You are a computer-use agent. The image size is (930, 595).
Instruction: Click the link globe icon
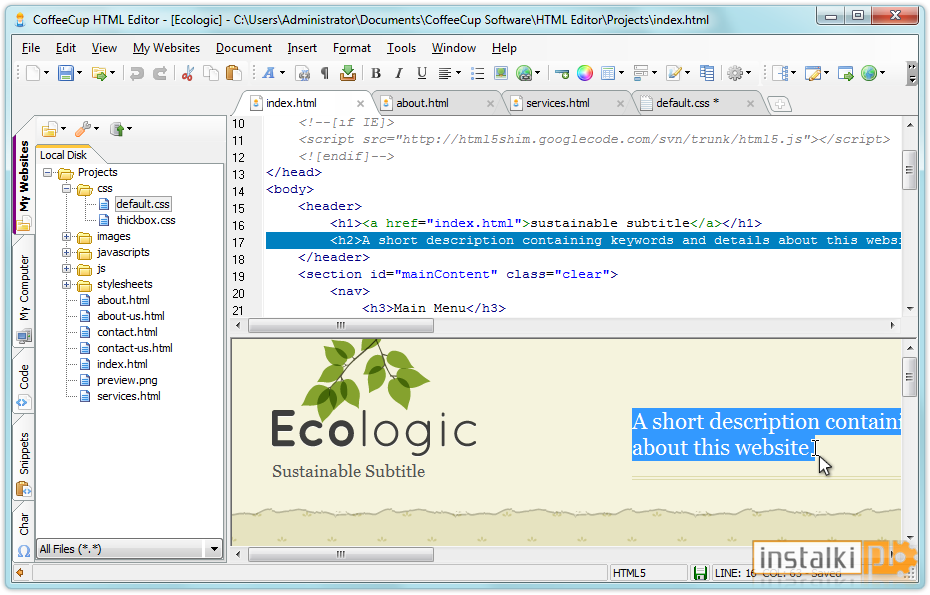point(524,73)
